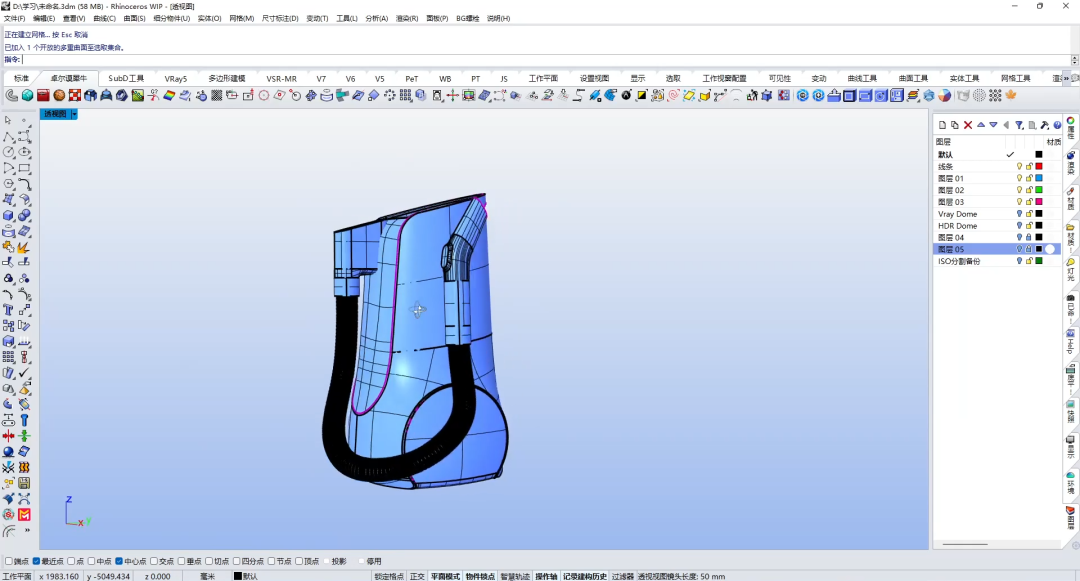Toggle 操作轴 in status bar
This screenshot has height=581, width=1080.
point(546,576)
